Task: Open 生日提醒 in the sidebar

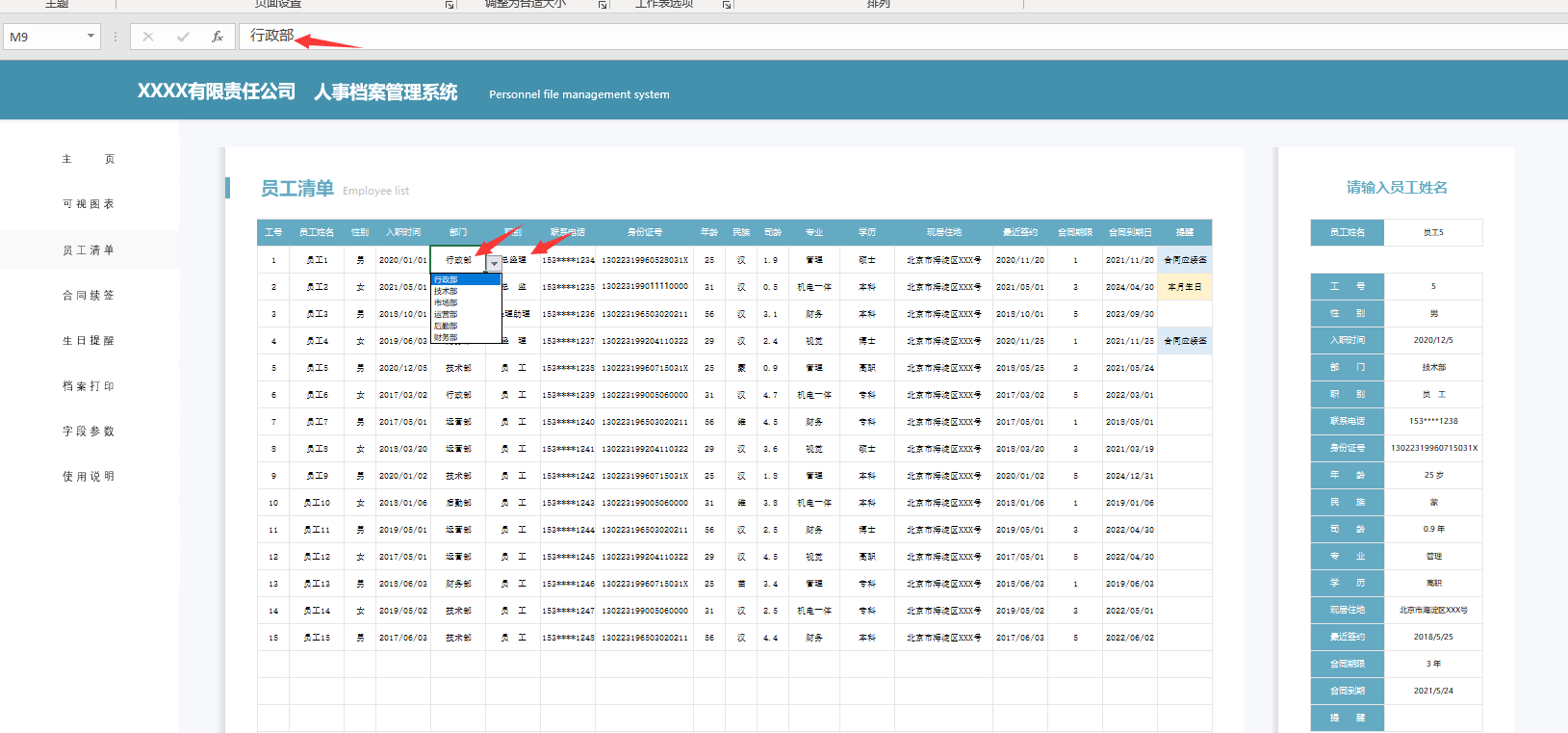Action: coord(89,341)
